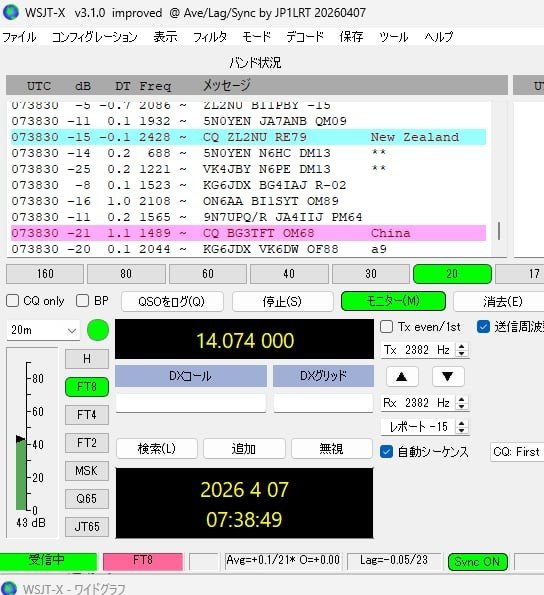This screenshot has width=544, height=595.
Task: Click the DXグリッド input field
Action: (x=323, y=403)
